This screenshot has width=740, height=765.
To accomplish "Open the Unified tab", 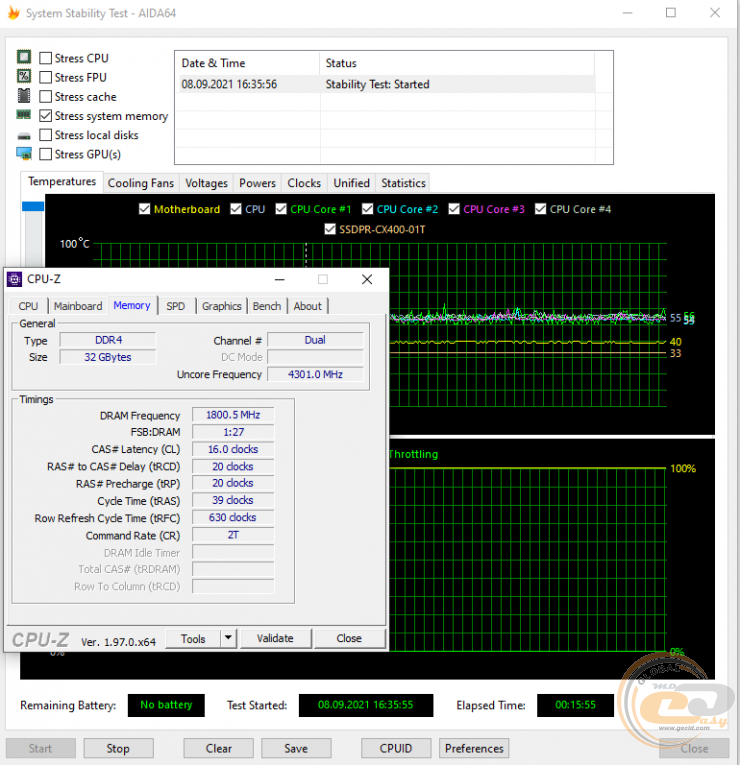I will click(x=352, y=183).
